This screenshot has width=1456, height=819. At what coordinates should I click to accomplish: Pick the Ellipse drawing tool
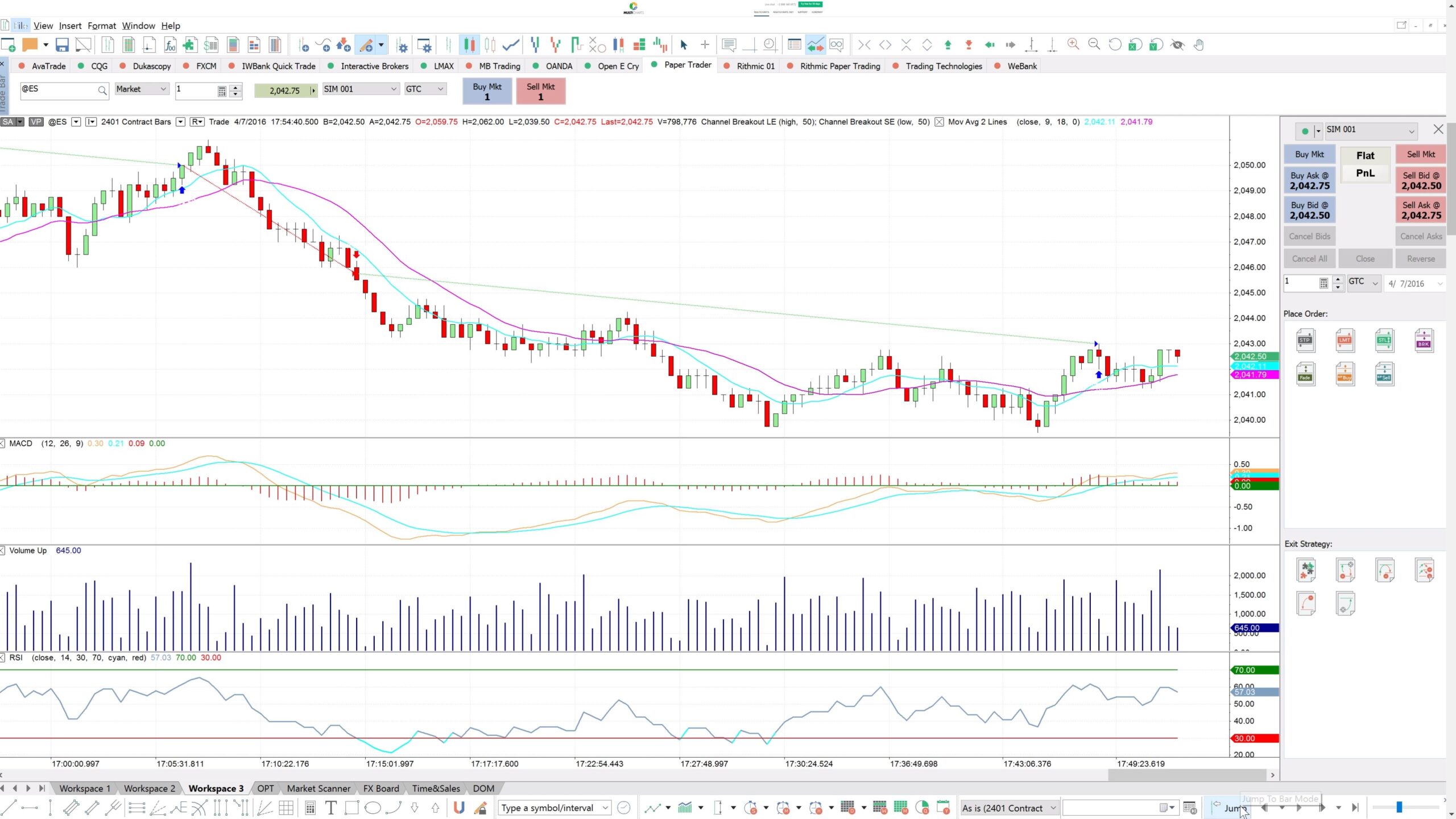coord(373,807)
